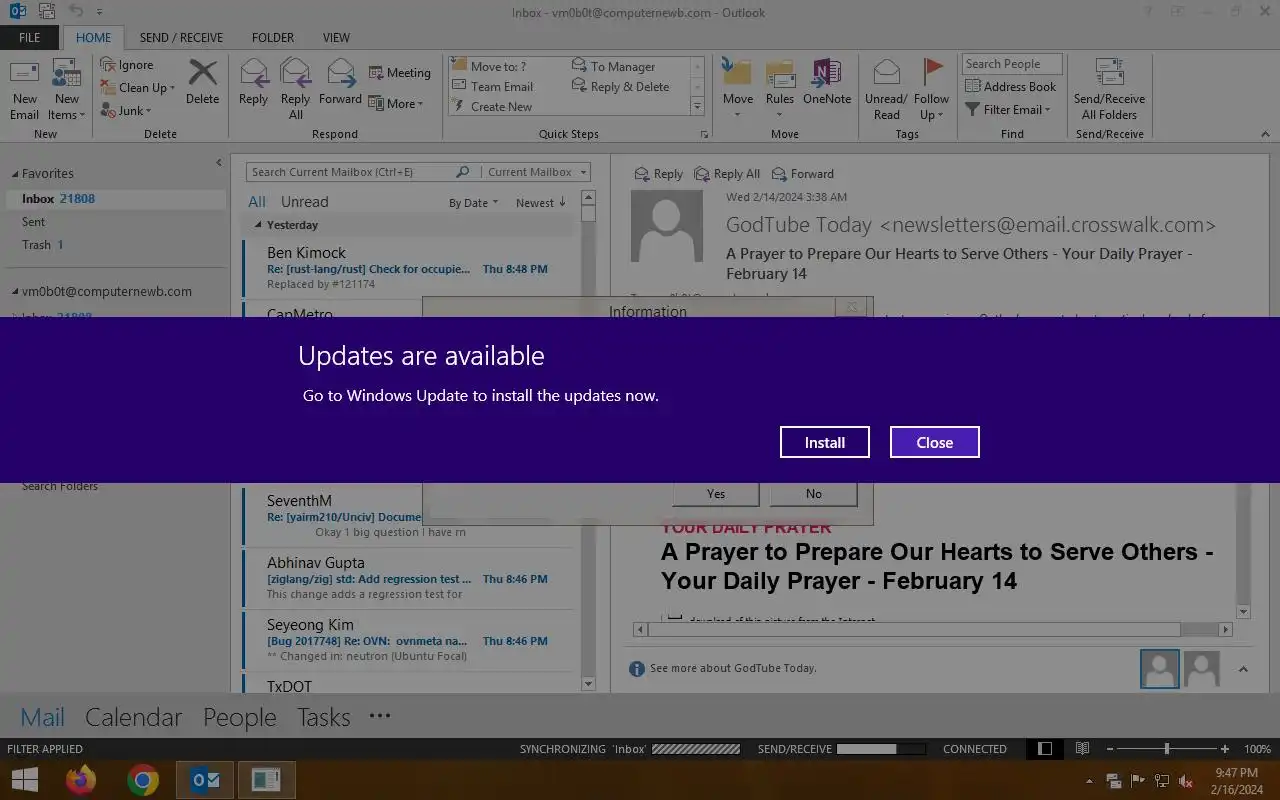
Task: Toggle Newest sort order
Action: pyautogui.click(x=541, y=203)
